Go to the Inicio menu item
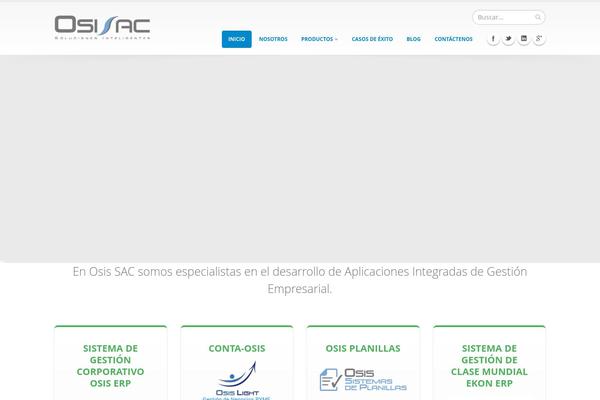The height and width of the screenshot is (400, 600). pyautogui.click(x=236, y=39)
